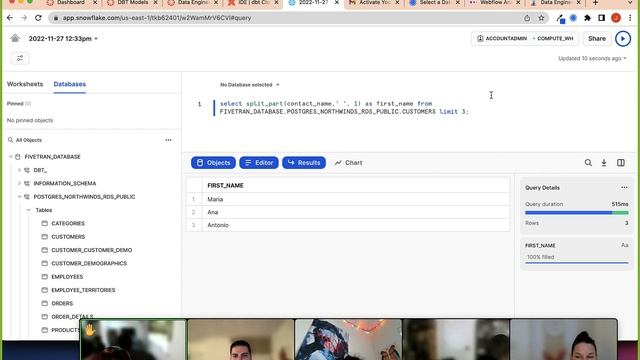Image resolution: width=640 pixels, height=360 pixels.
Task: Open browser side panel icon
Action: pyautogui.click(x=602, y=18)
